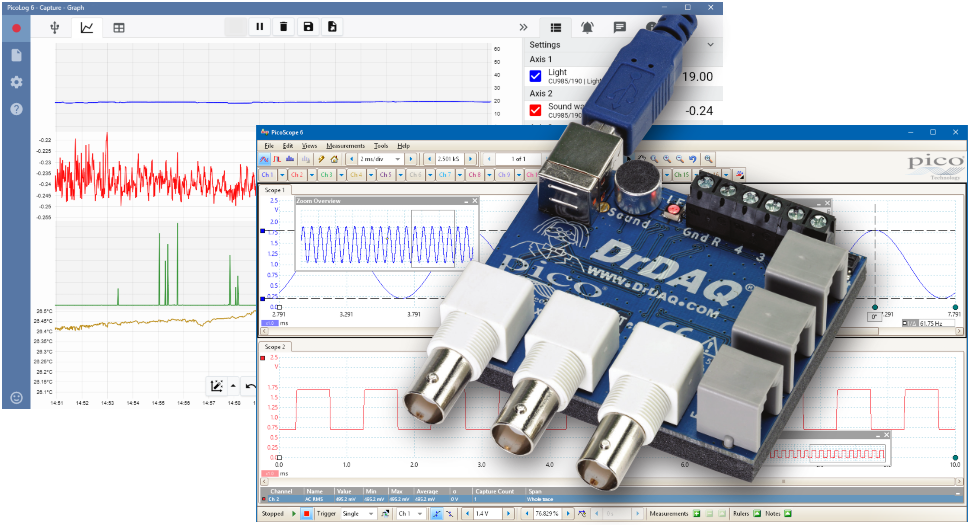Viewport: 970px width, 525px height.
Task: Uncheck the Sound channel checkbox
Action: pos(536,110)
